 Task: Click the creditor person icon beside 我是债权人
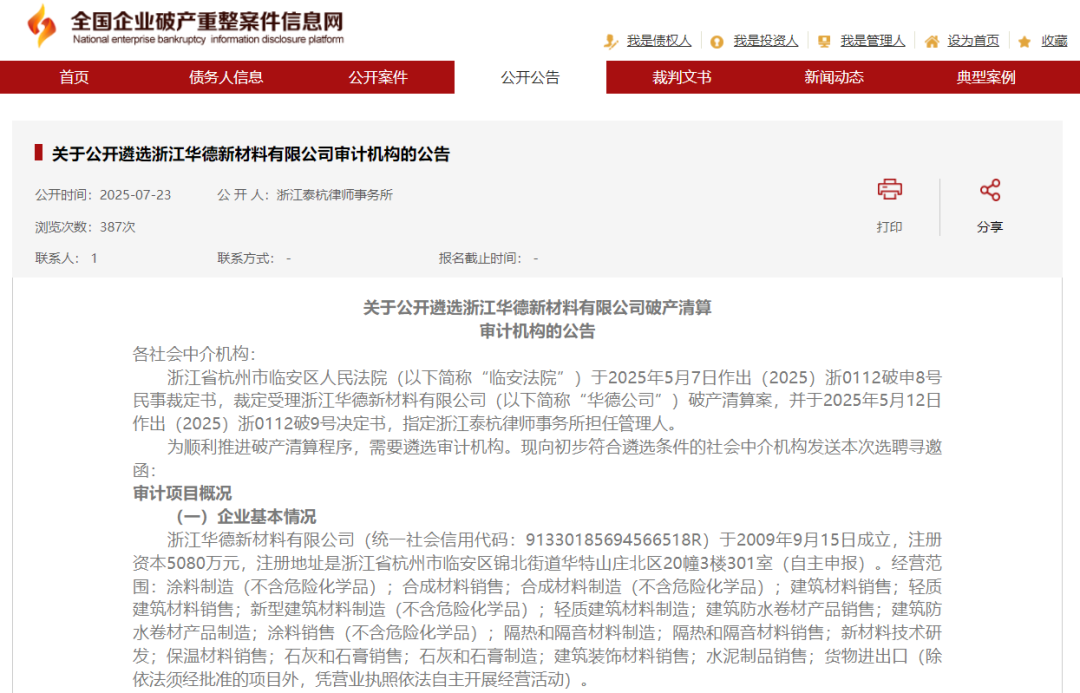pos(610,42)
